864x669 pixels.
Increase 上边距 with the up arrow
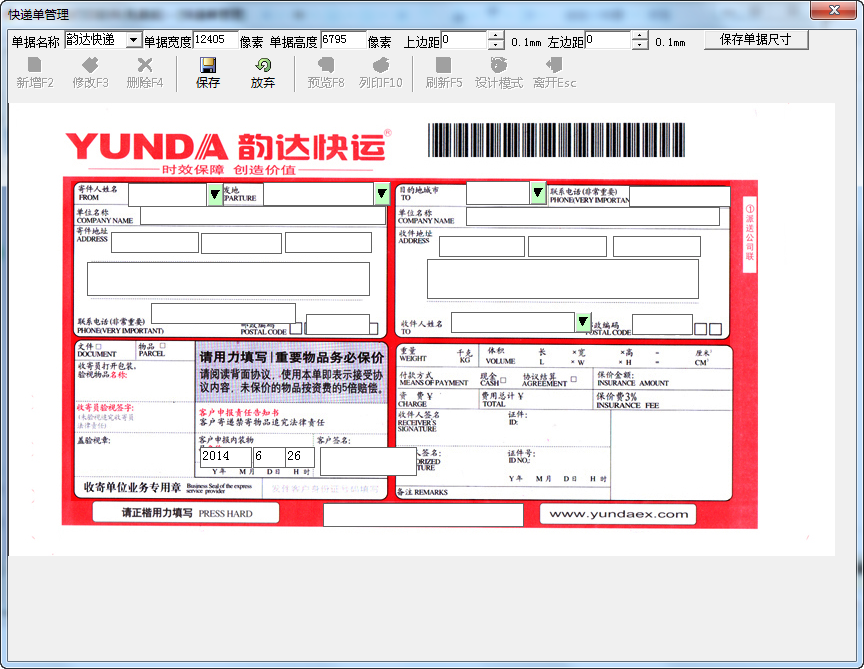click(496, 35)
